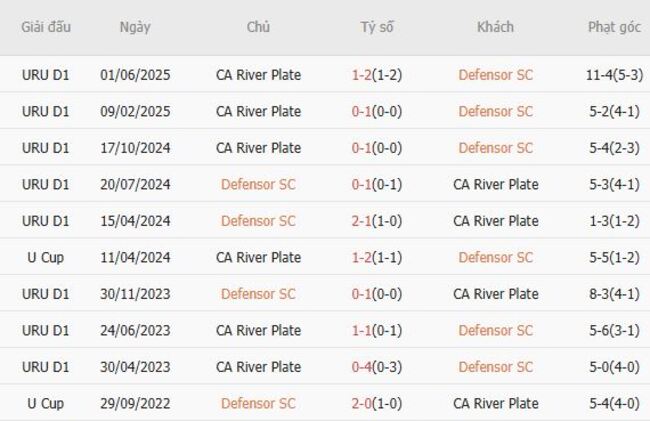Select the 'Khách' away column header
This screenshot has height=421, width=650.
[495, 27]
